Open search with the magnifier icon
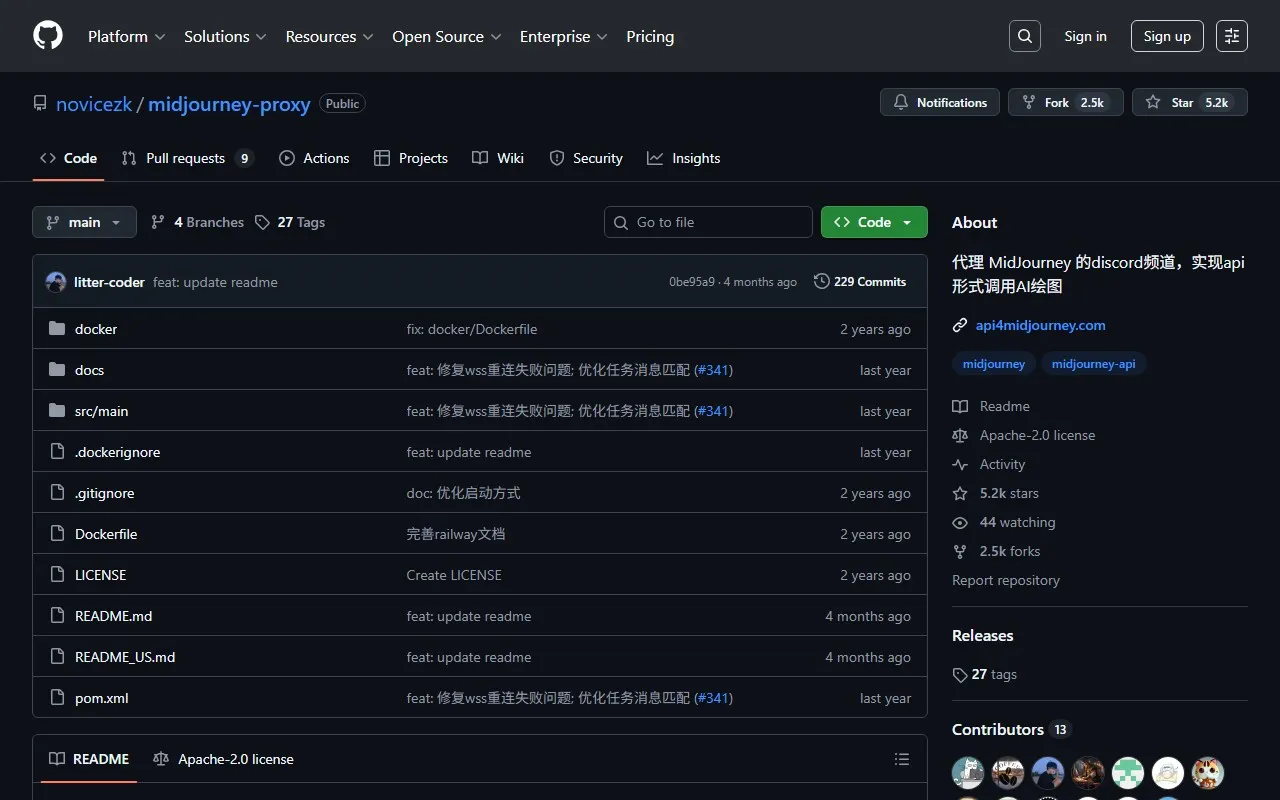Screen dimensions: 1280x800 [1025, 36]
